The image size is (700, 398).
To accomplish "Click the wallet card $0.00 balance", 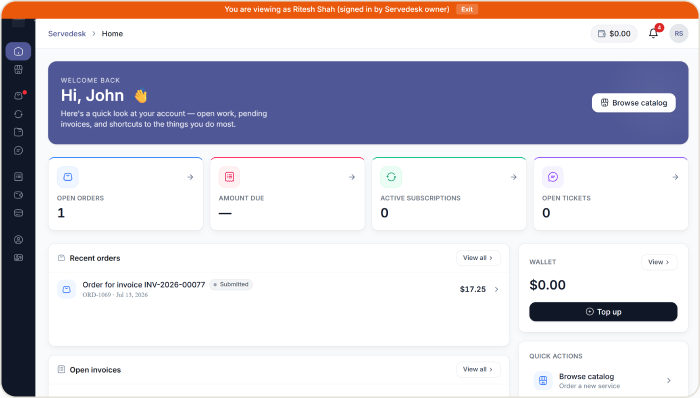I will click(547, 285).
